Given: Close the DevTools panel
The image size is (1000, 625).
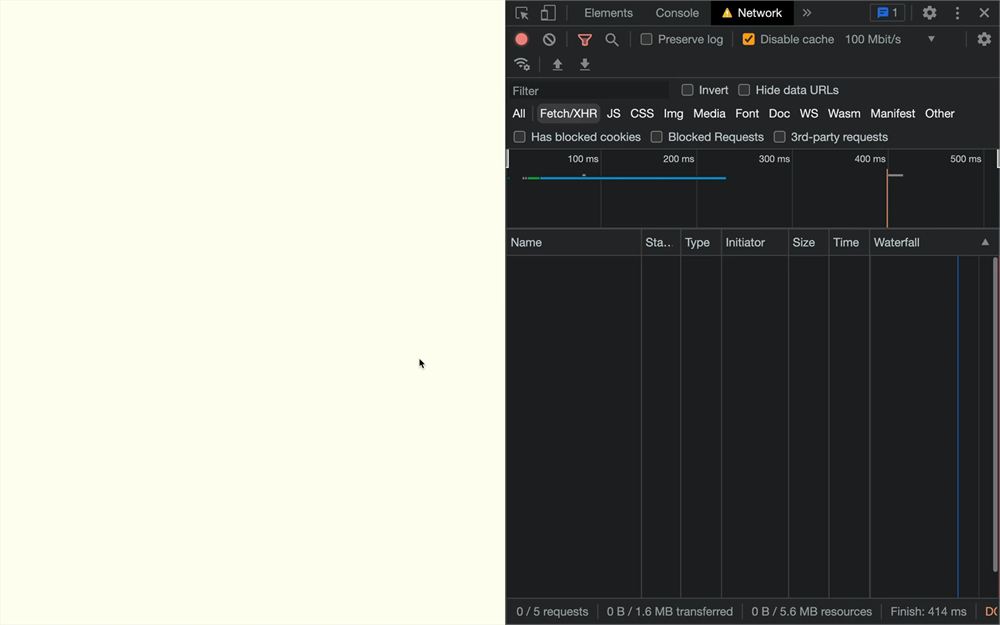Looking at the screenshot, I should (x=984, y=13).
